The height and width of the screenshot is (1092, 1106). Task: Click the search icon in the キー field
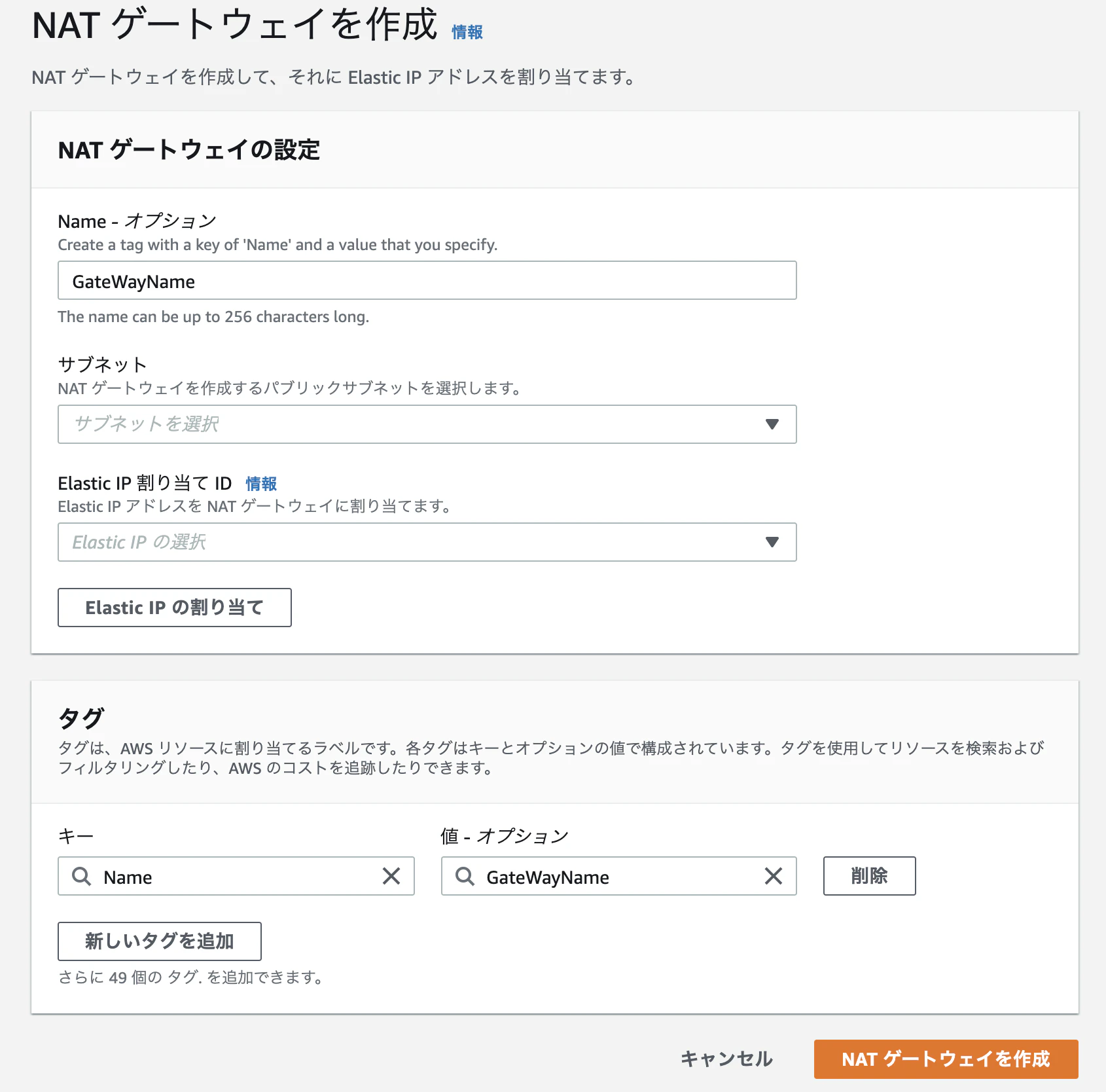point(81,877)
